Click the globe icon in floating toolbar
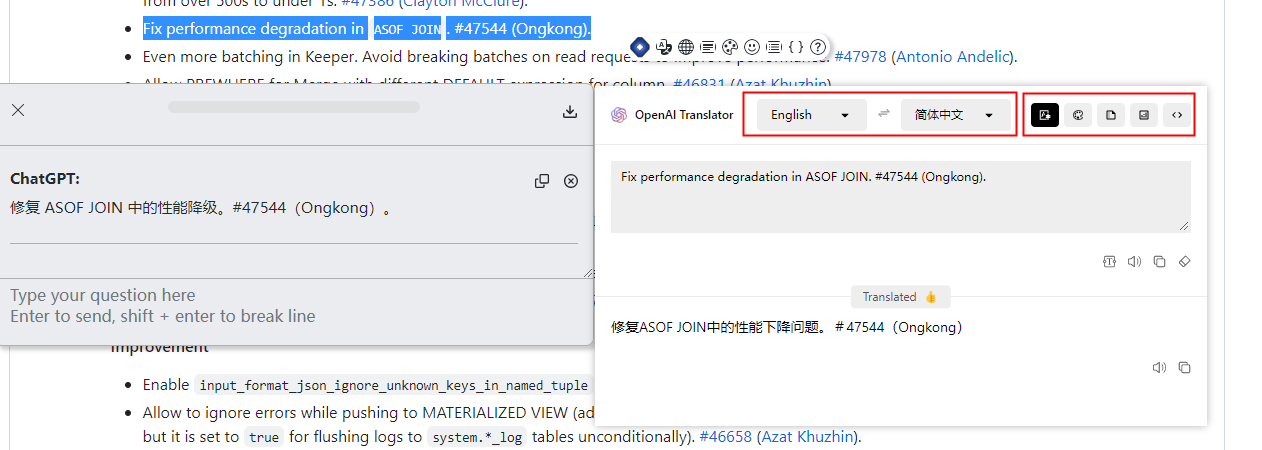Viewport: 1262px width, 450px height. tap(686, 46)
